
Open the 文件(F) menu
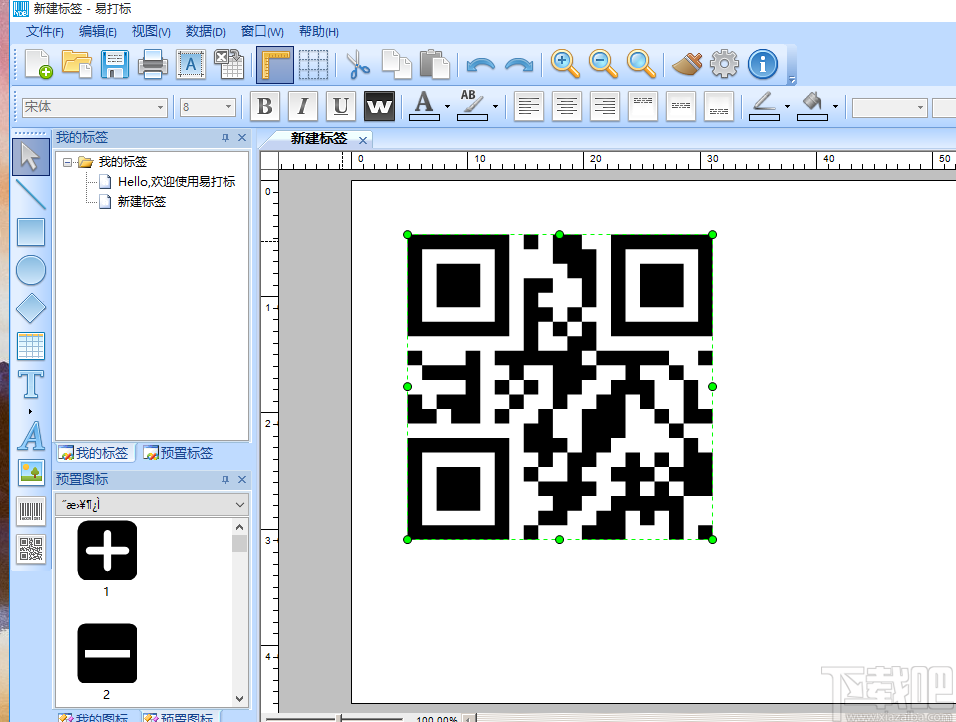coord(45,32)
